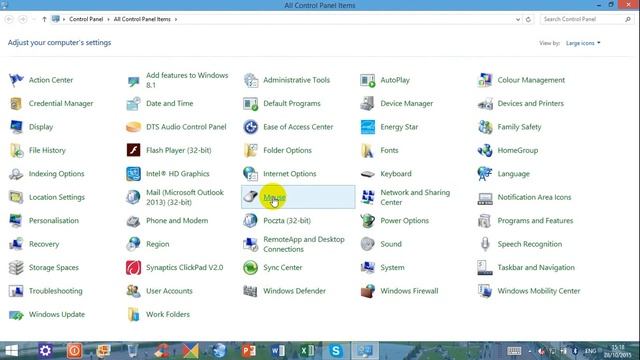640x360 pixels.
Task: Expand the chevron after All Control Panel Items
Action: [176, 19]
